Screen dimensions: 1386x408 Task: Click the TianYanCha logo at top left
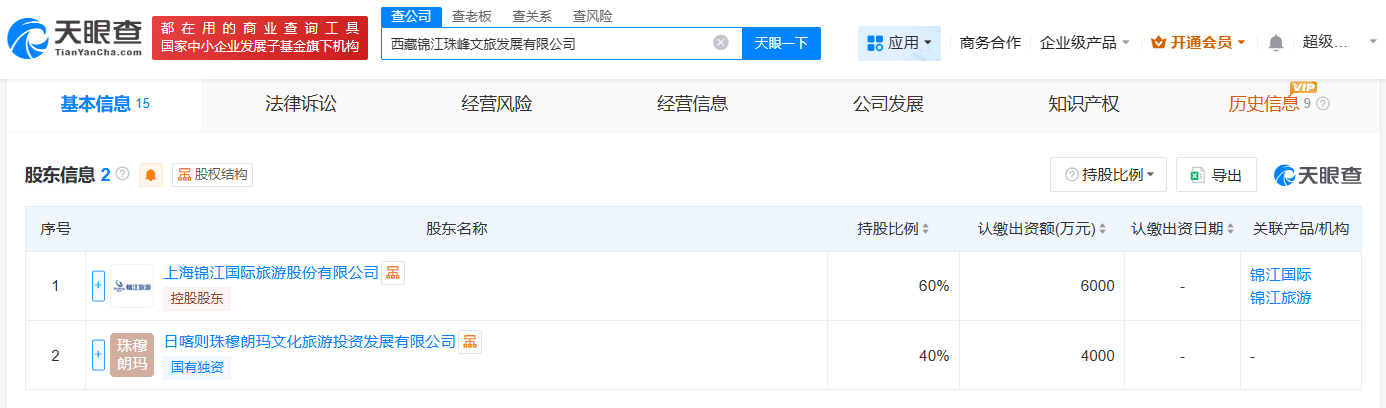[x=73, y=38]
